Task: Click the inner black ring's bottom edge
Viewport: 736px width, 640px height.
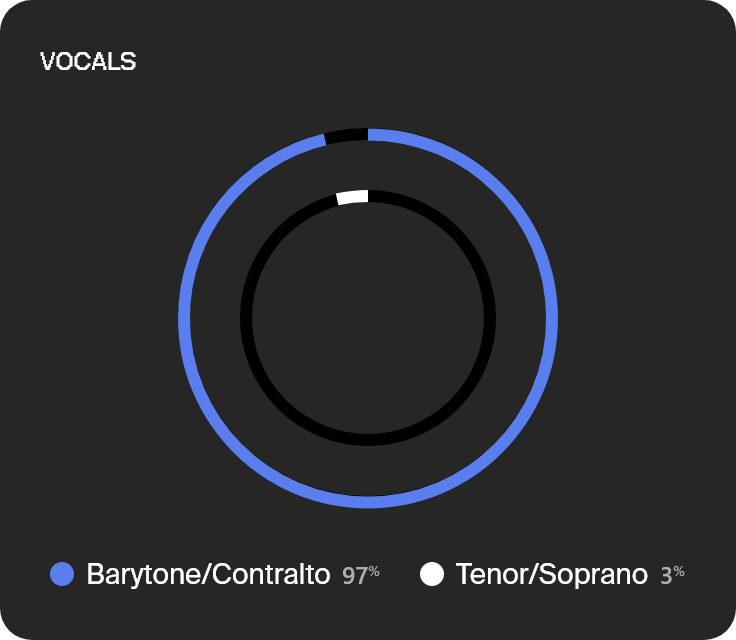Action: tap(368, 440)
